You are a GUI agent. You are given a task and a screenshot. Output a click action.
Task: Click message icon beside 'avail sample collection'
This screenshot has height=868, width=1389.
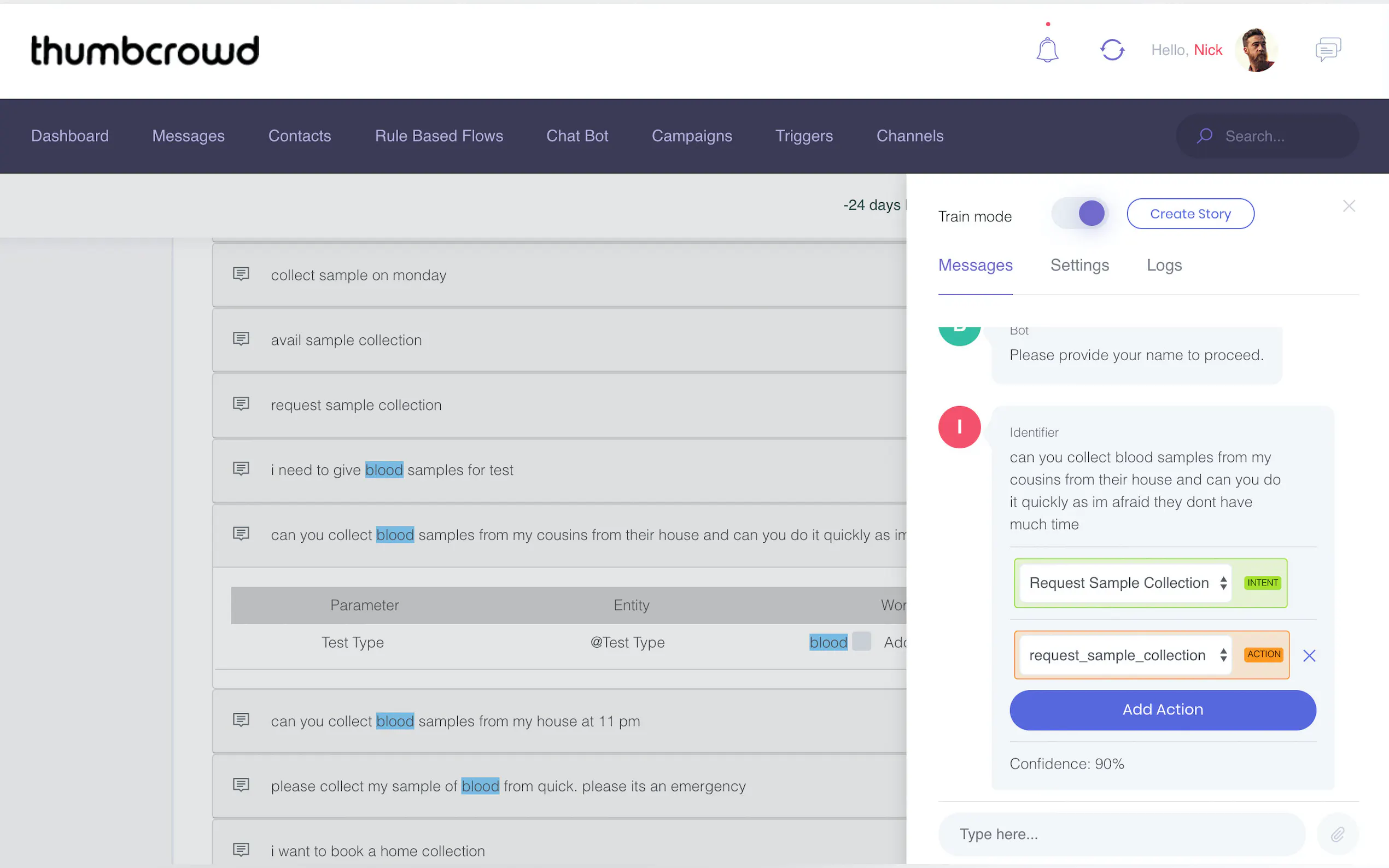pos(241,339)
